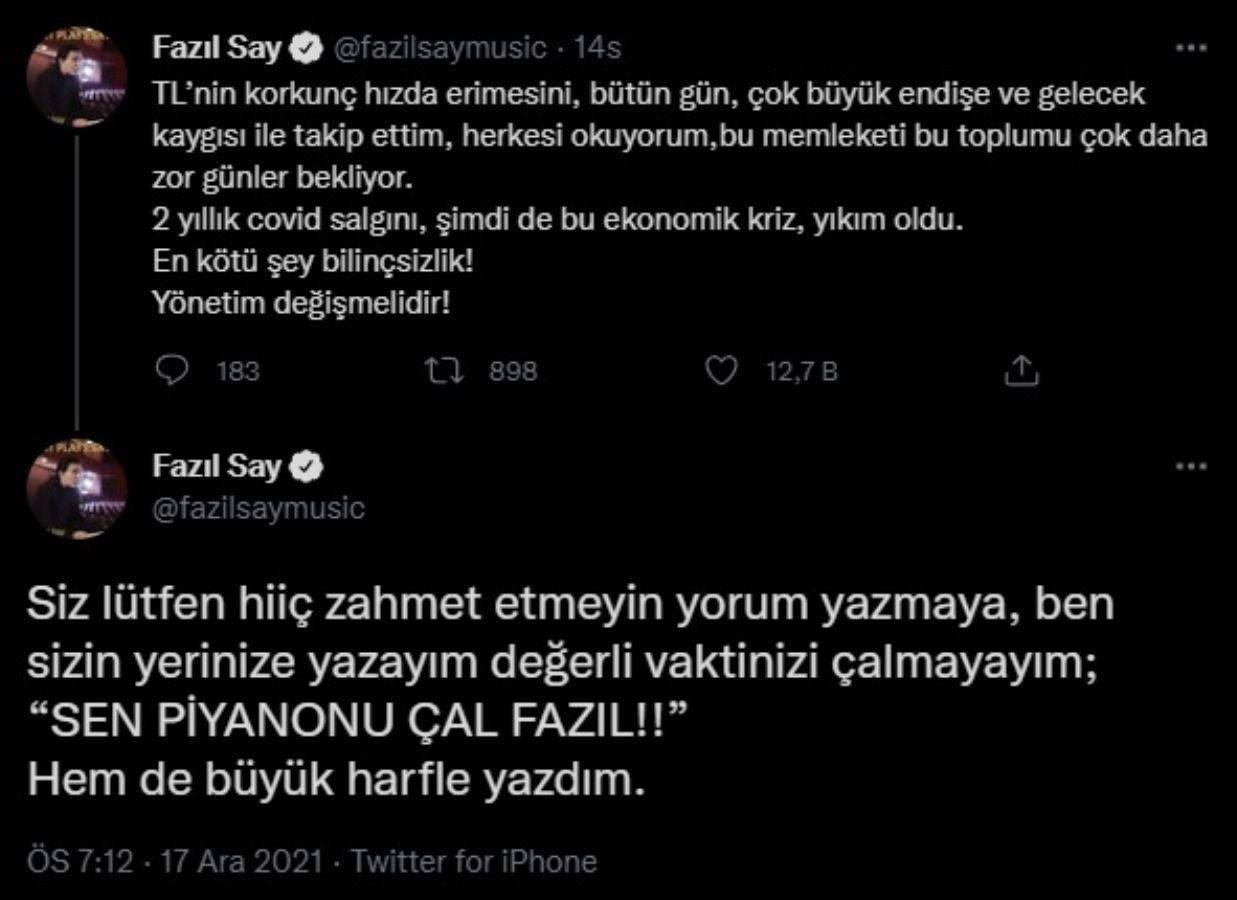Image resolution: width=1237 pixels, height=900 pixels.
Task: Click the @fazilsaymusic handle in the second tweet
Action: (258, 508)
